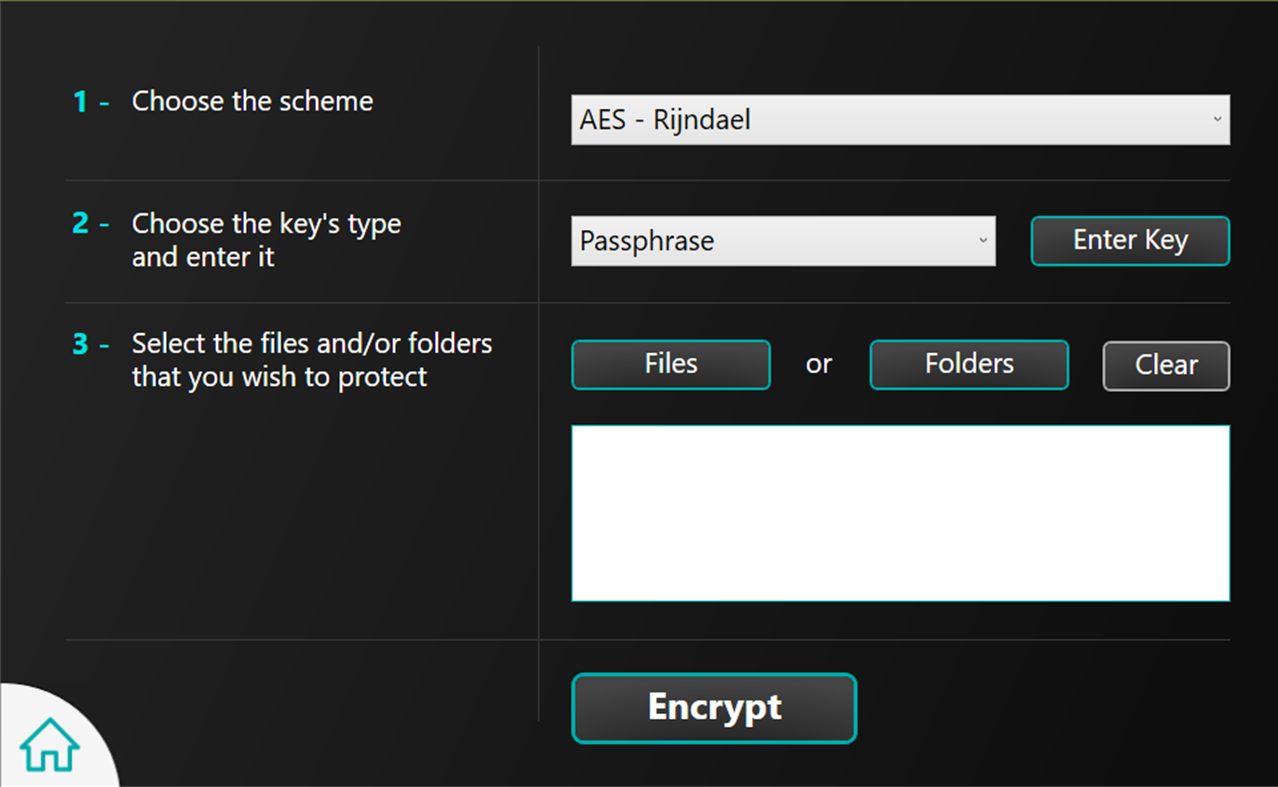Click the step number 3 label
The height and width of the screenshot is (787, 1278).
coord(80,344)
